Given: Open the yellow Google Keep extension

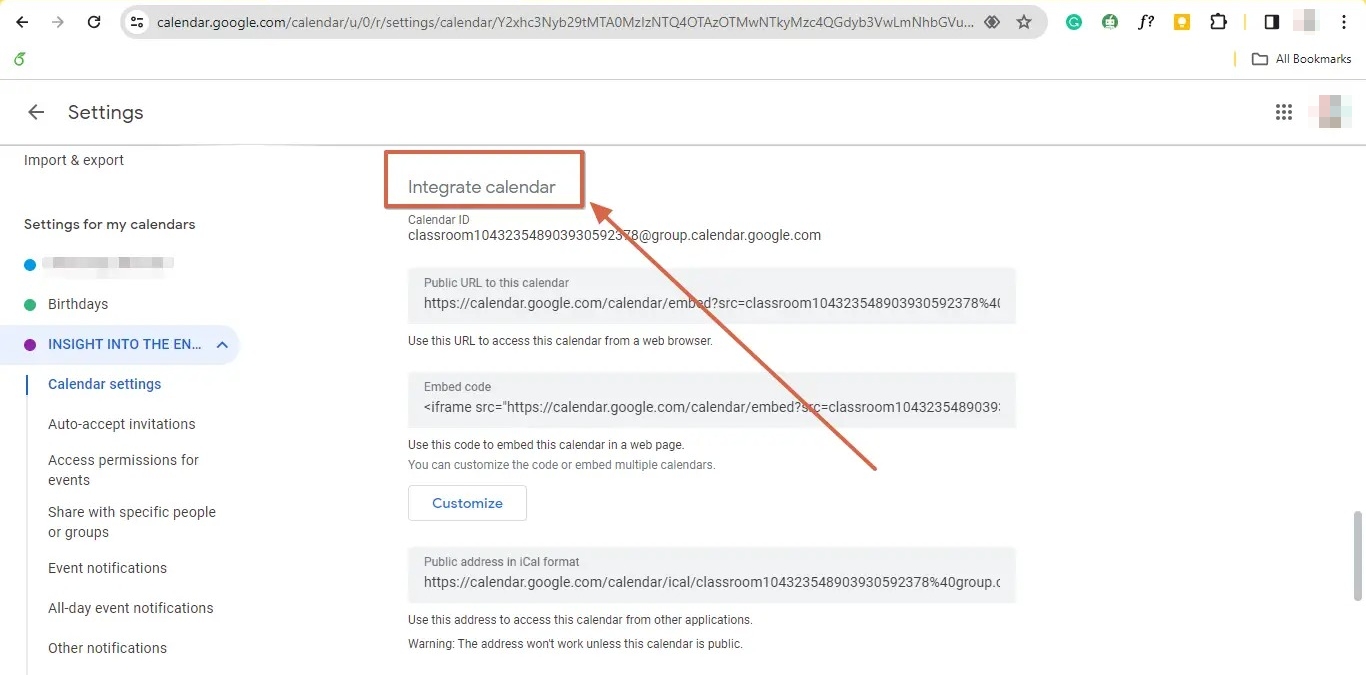Looking at the screenshot, I should tap(1182, 22).
